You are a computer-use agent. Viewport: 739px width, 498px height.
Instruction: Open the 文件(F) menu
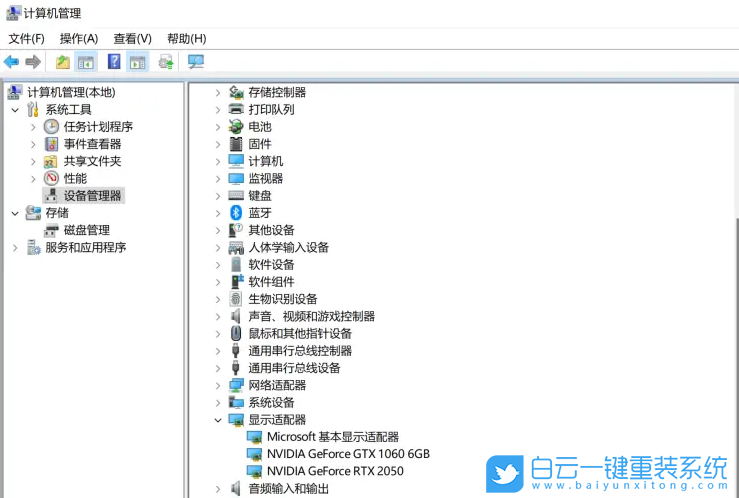[x=26, y=39]
